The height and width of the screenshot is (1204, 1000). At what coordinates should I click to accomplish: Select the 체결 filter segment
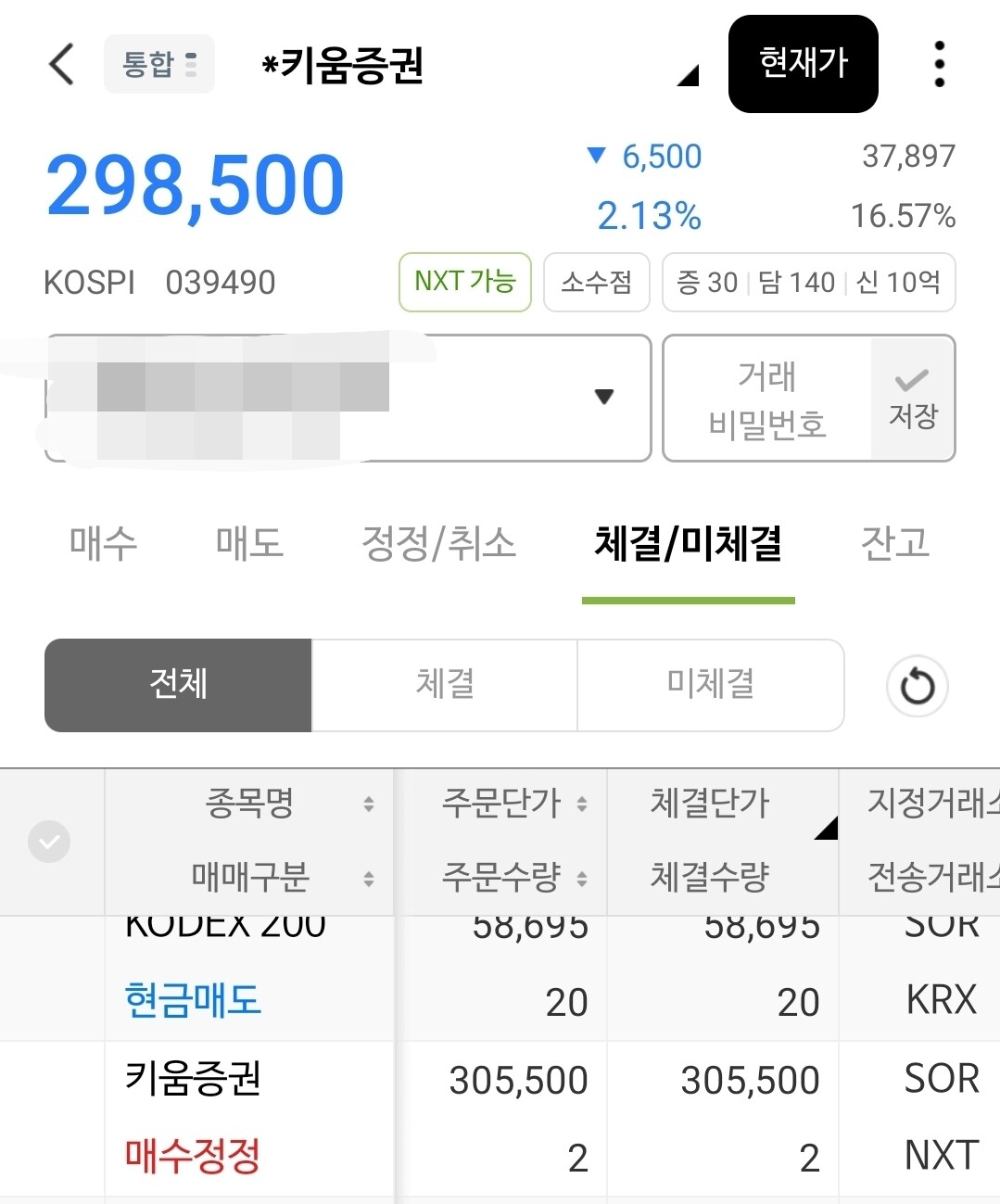click(444, 685)
